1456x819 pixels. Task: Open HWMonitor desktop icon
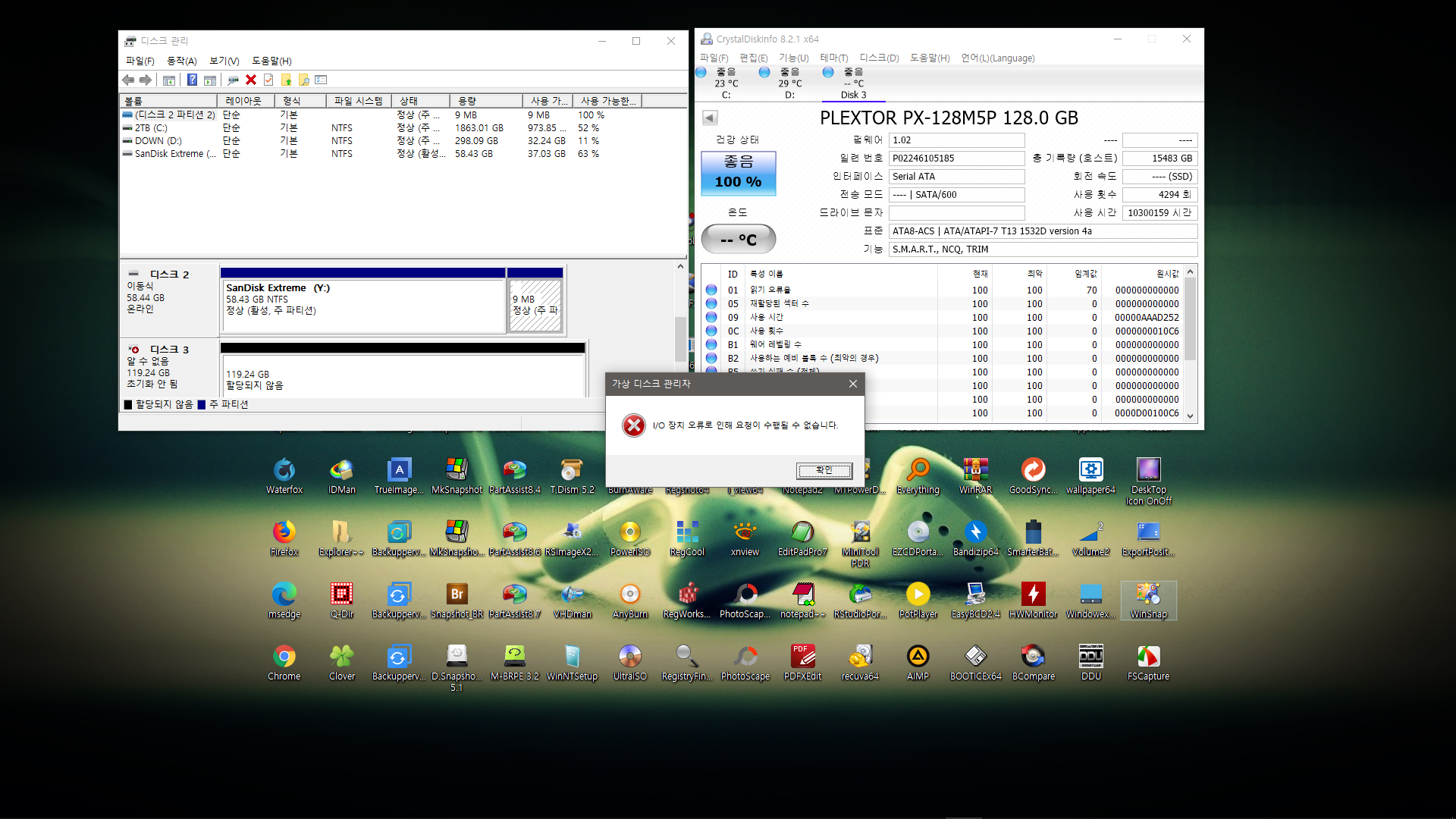coord(1033,601)
